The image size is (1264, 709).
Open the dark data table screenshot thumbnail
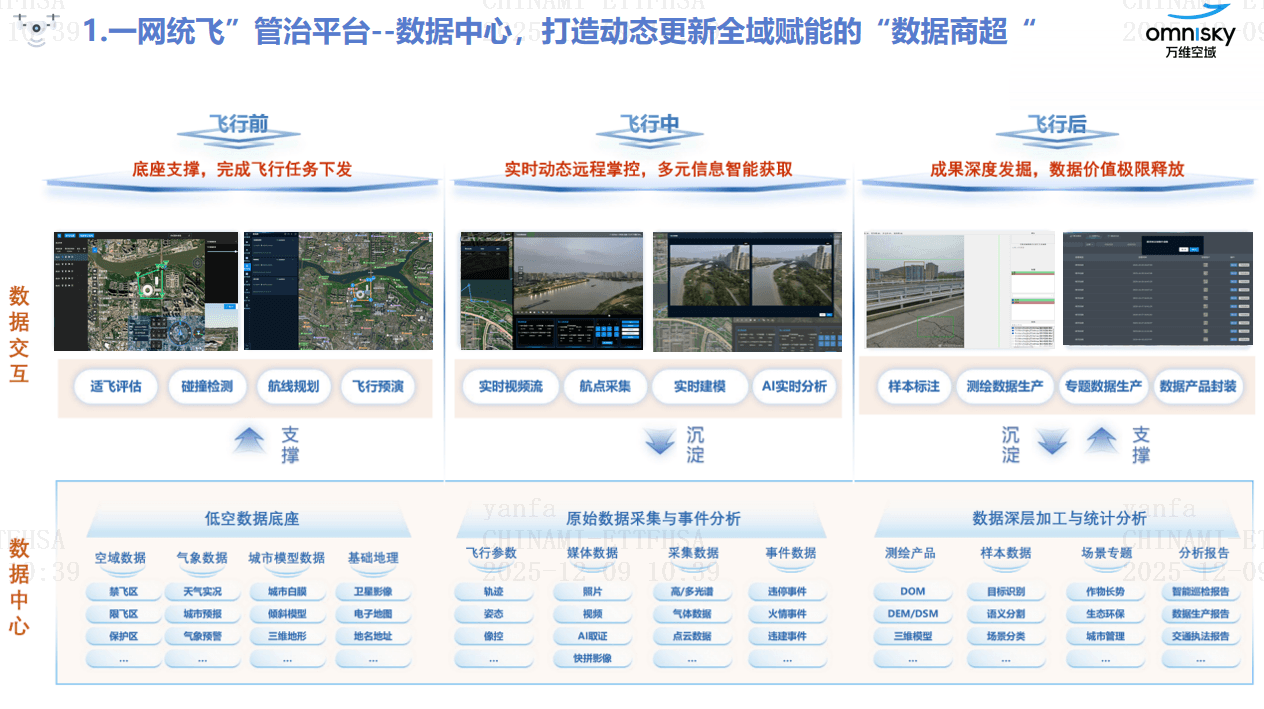click(x=1157, y=289)
